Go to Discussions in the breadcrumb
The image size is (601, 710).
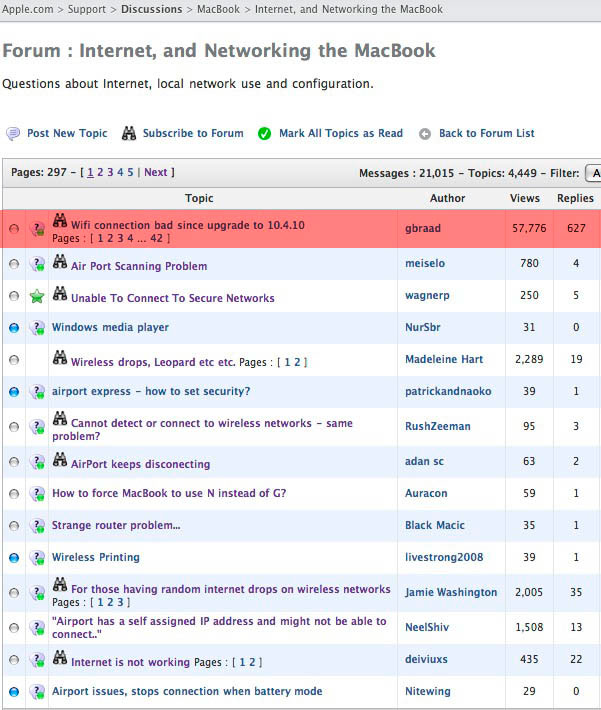[151, 9]
